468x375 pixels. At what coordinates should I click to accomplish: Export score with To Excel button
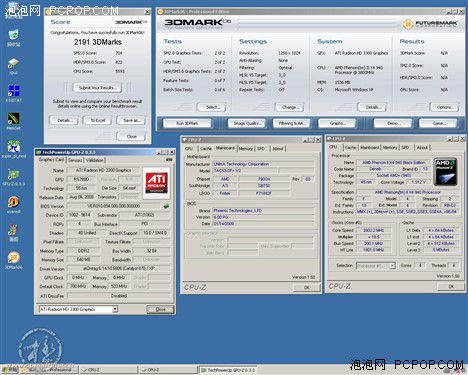(98, 120)
